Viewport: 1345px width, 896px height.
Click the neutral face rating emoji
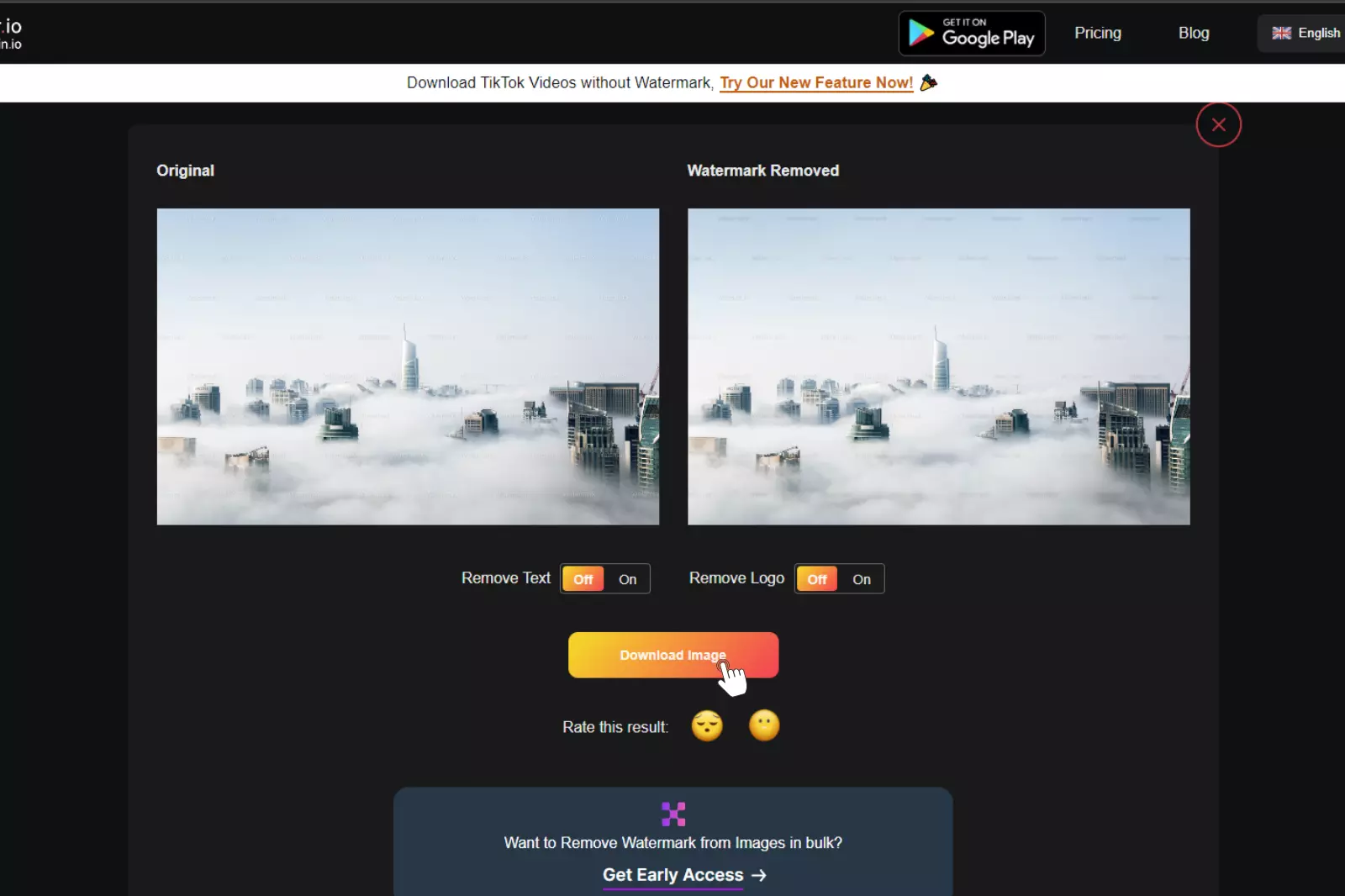pos(764,725)
